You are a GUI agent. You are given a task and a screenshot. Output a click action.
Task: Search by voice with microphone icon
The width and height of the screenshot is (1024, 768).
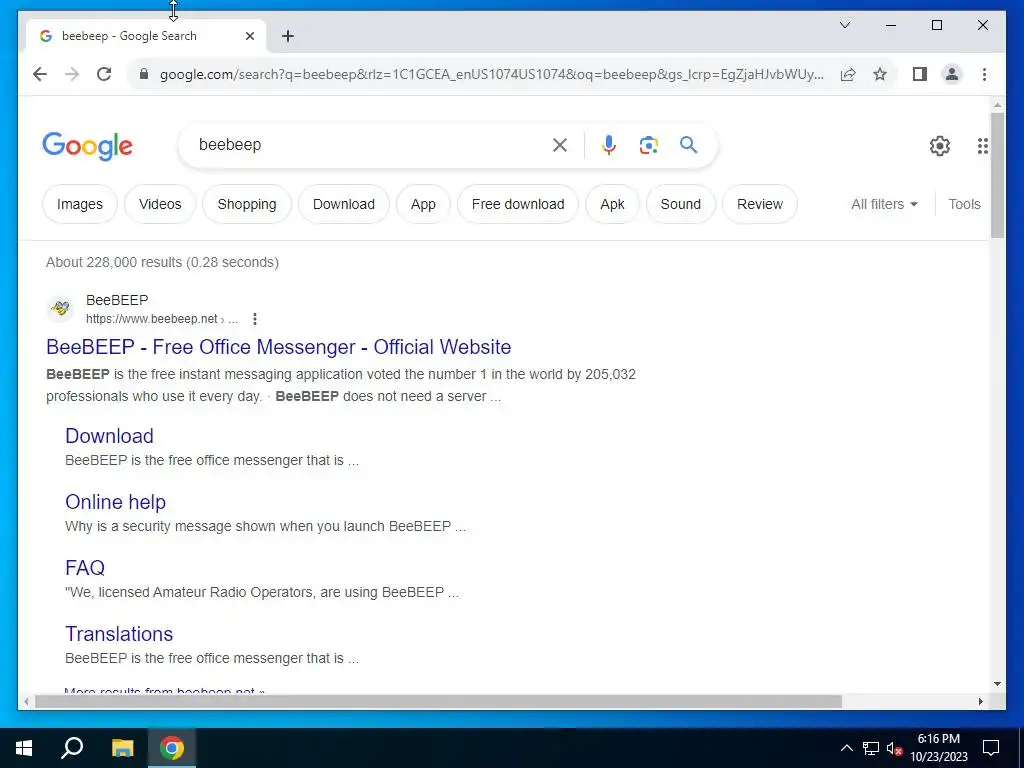click(x=609, y=145)
